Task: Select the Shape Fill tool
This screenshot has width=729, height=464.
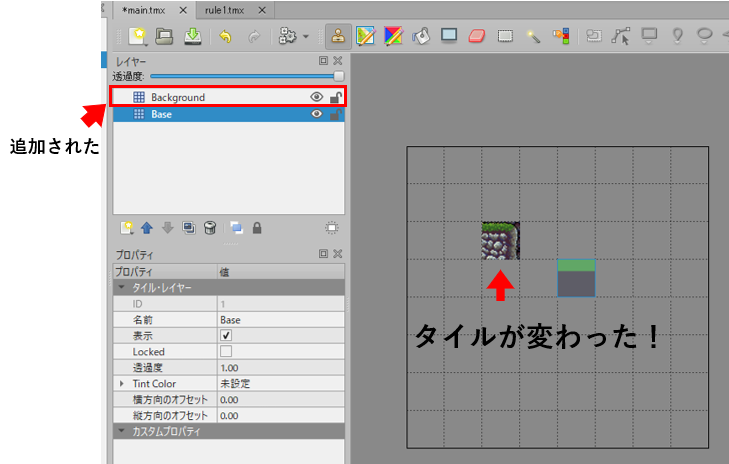Action: coord(449,35)
